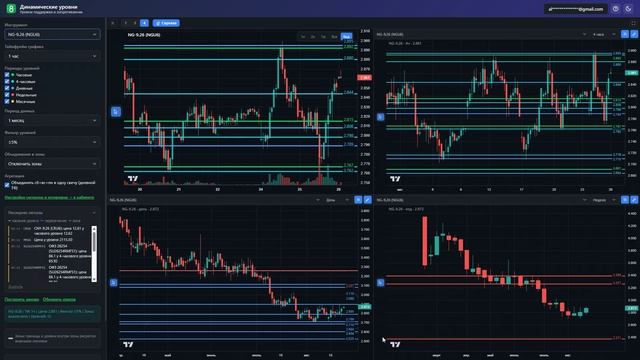Click the pencil edit button in bottom-right chart header
640x360 pixels.
click(x=634, y=200)
